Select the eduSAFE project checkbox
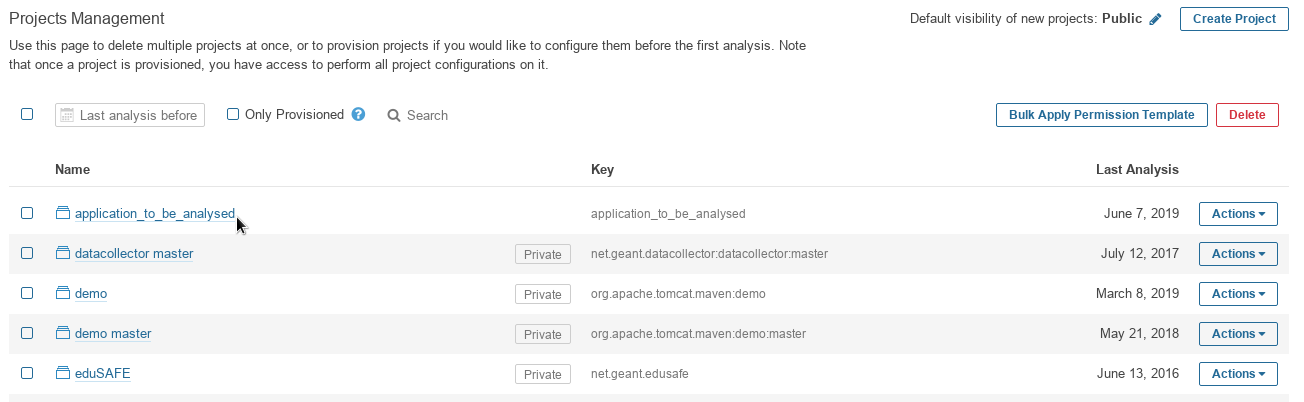Viewport: 1304px width, 402px height. (27, 373)
